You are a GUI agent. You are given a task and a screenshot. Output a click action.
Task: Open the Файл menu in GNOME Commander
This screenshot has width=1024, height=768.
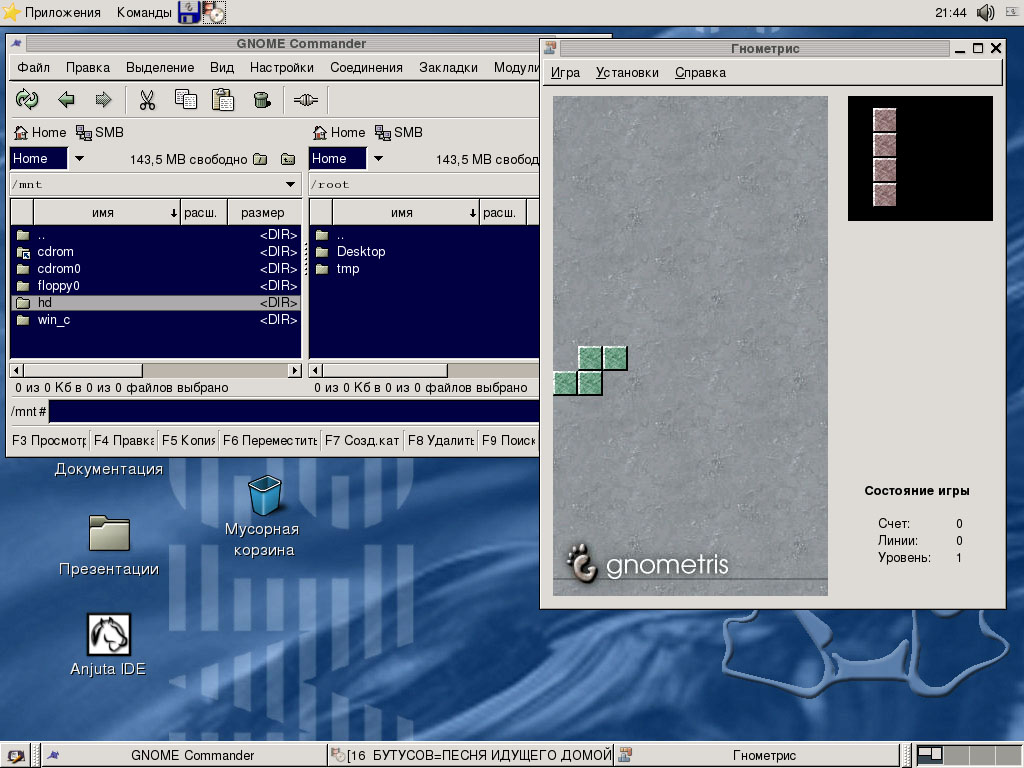click(33, 67)
